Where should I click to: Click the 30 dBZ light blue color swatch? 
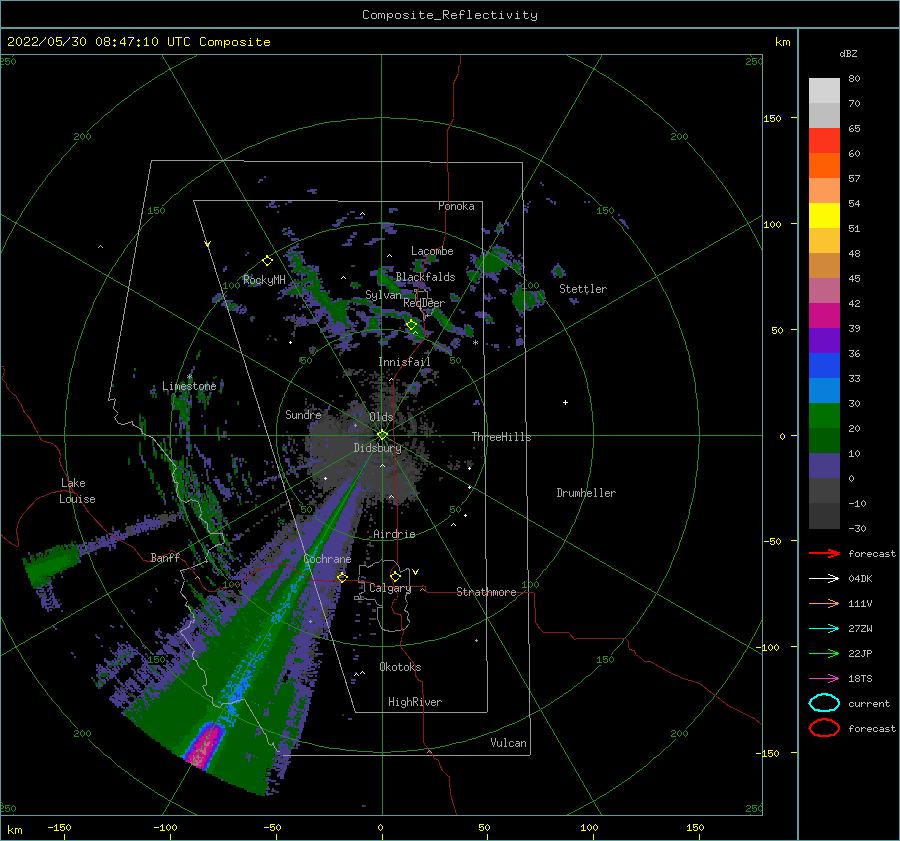click(x=824, y=390)
